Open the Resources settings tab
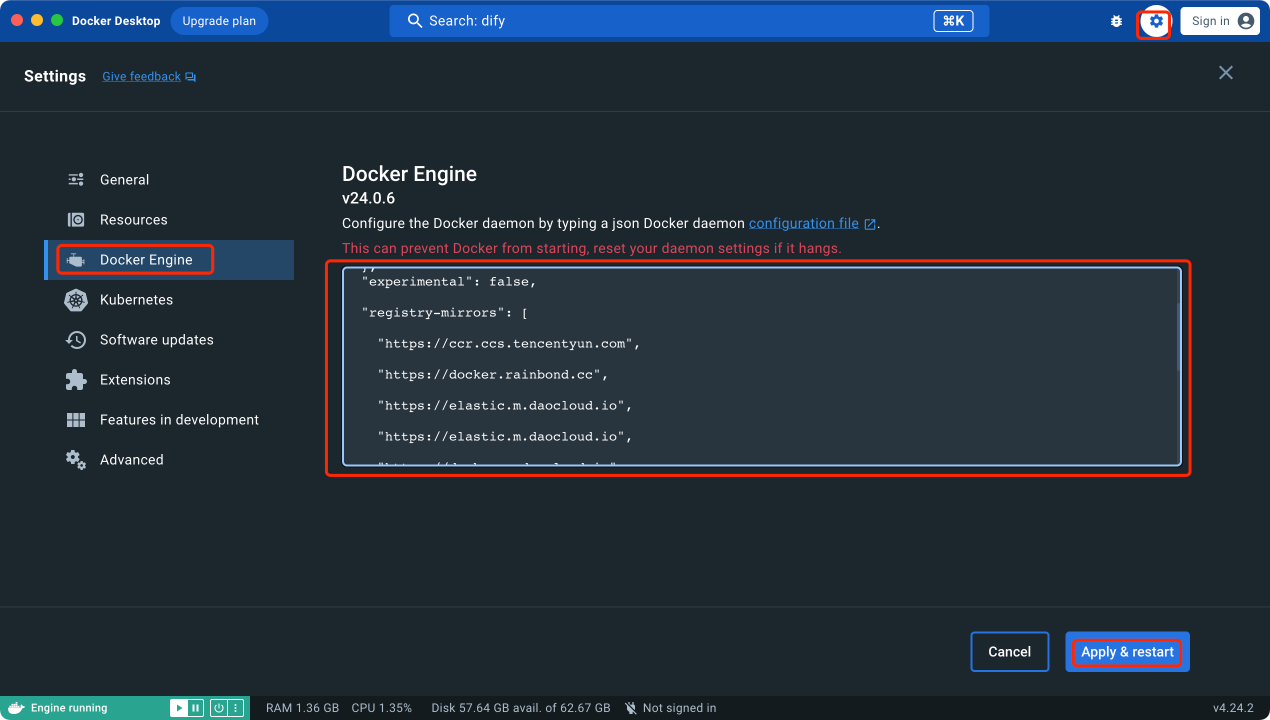The height and width of the screenshot is (720, 1270). coord(169,220)
